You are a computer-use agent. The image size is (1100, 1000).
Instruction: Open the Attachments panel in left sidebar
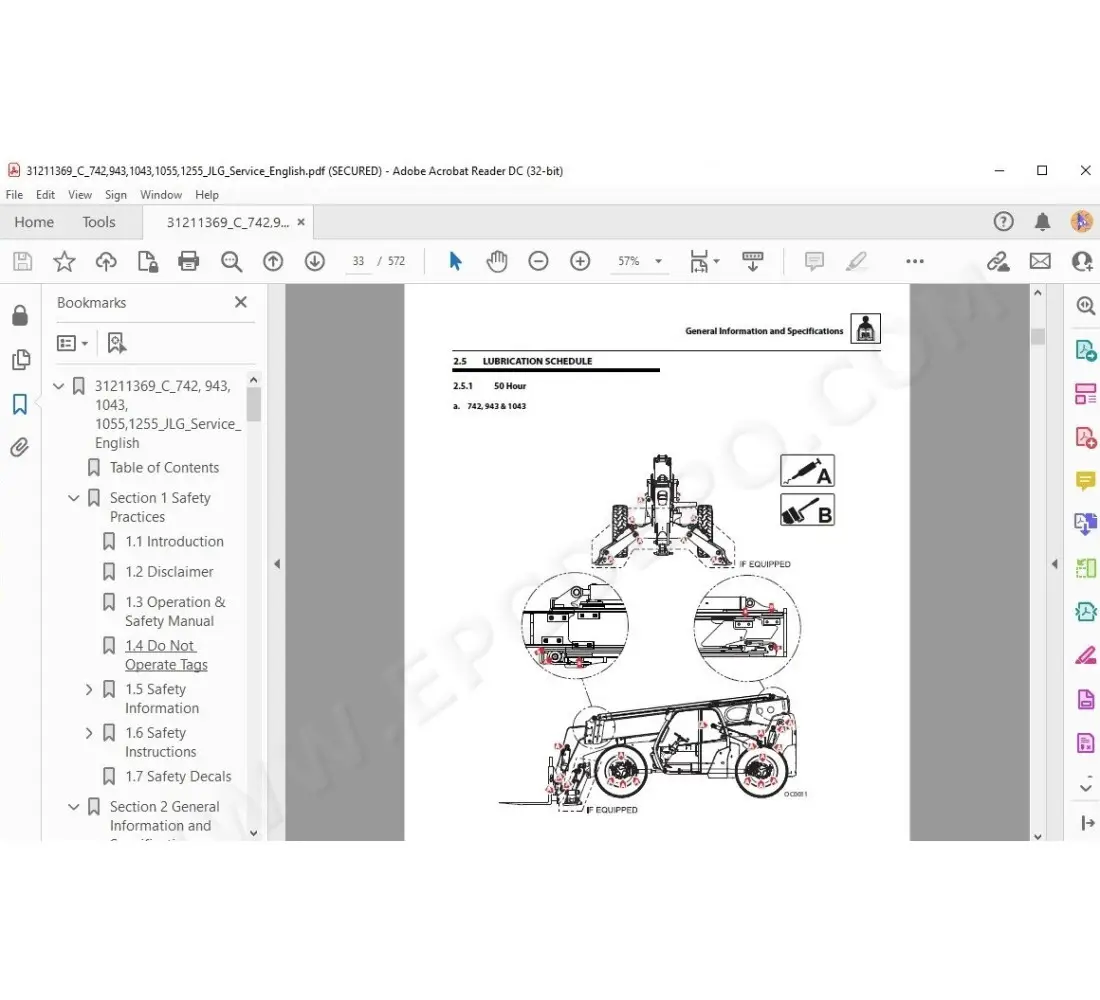[21, 447]
